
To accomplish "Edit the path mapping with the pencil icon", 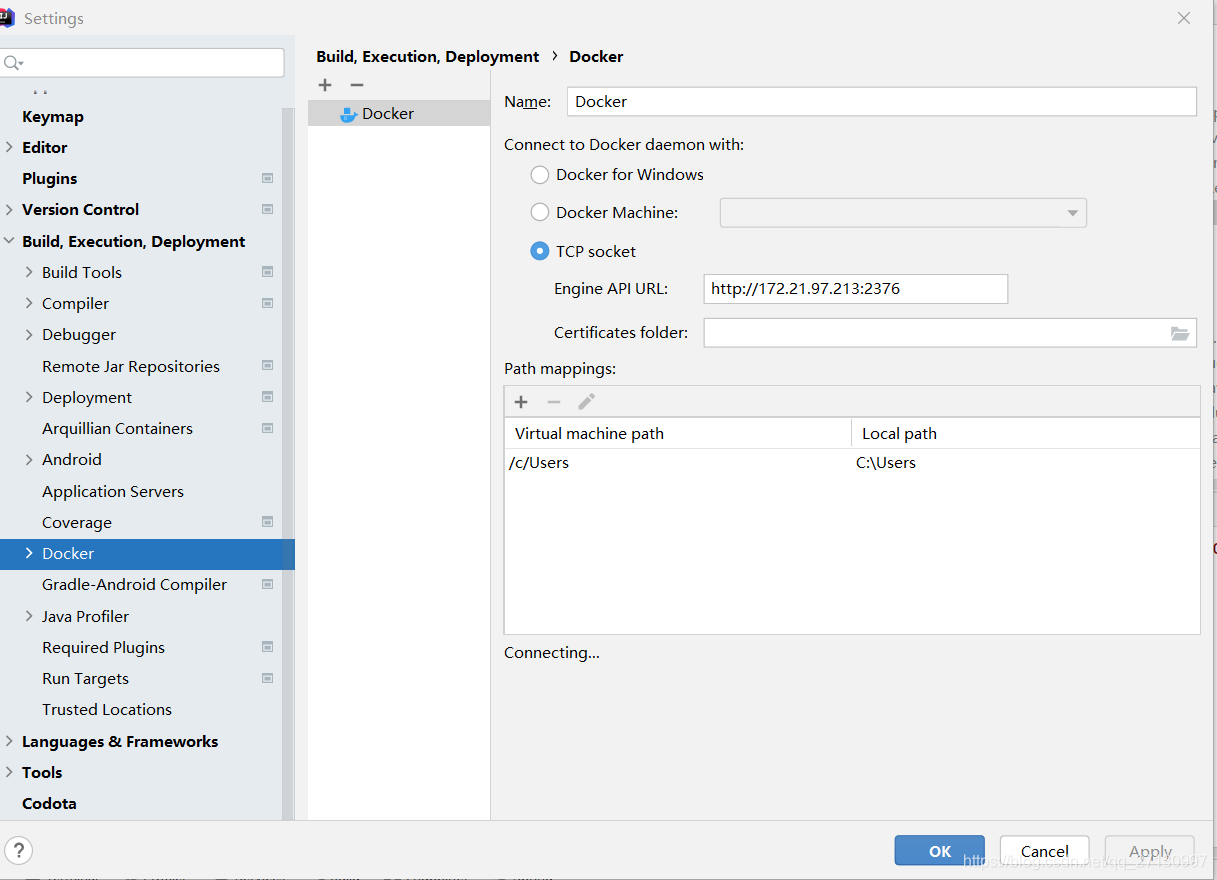I will (x=586, y=401).
